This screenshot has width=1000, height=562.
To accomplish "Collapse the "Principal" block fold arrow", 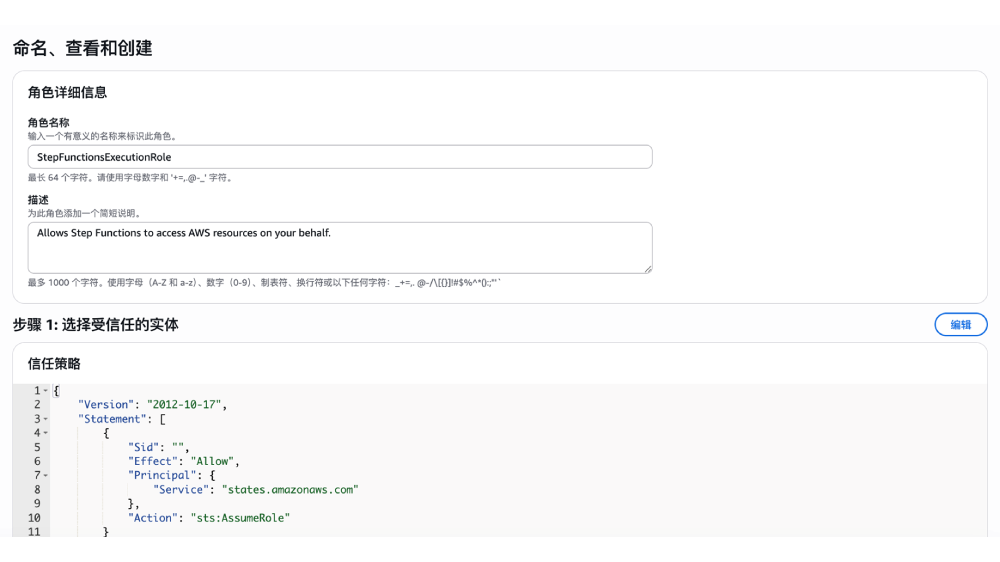I will [x=46, y=476].
